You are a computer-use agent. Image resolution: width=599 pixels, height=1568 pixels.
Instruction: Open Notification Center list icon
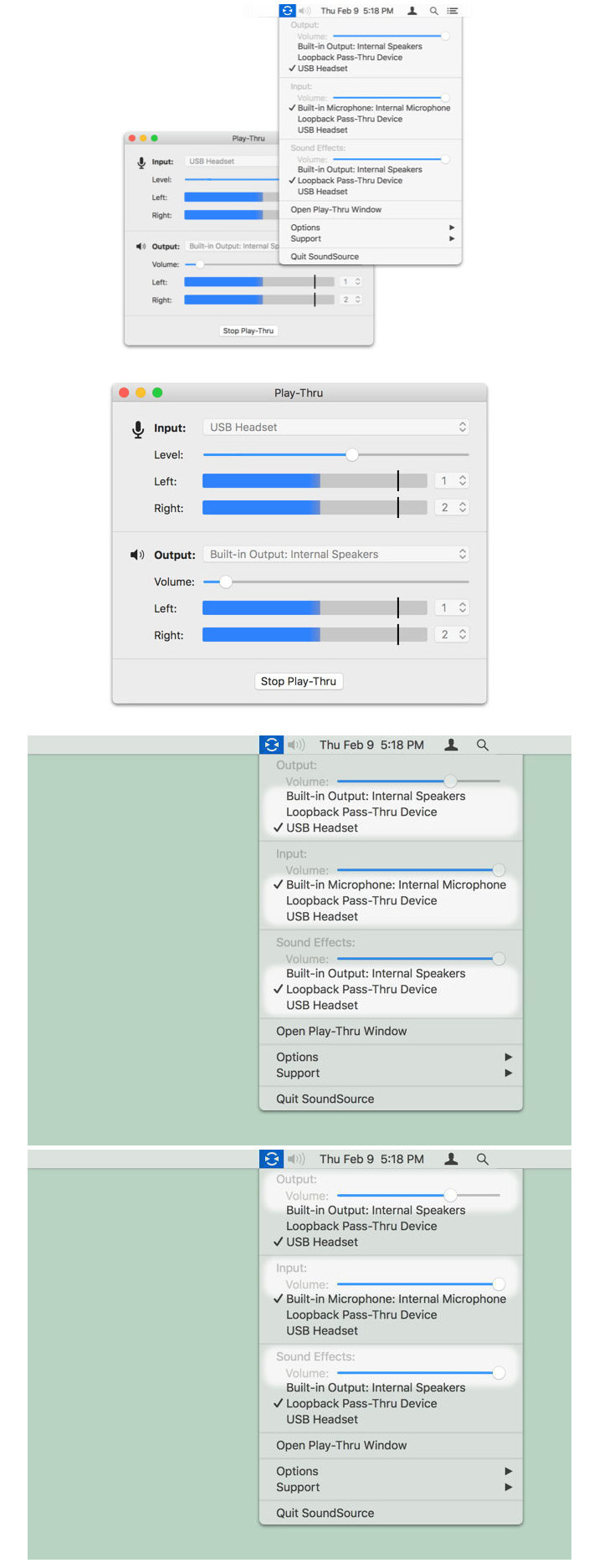coord(453,11)
